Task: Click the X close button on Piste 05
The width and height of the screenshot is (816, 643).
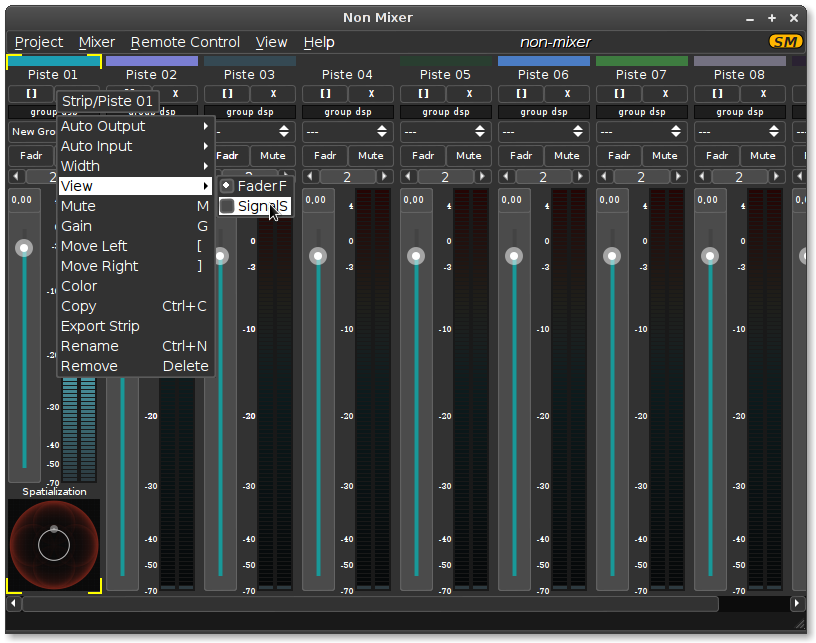Action: (x=469, y=93)
